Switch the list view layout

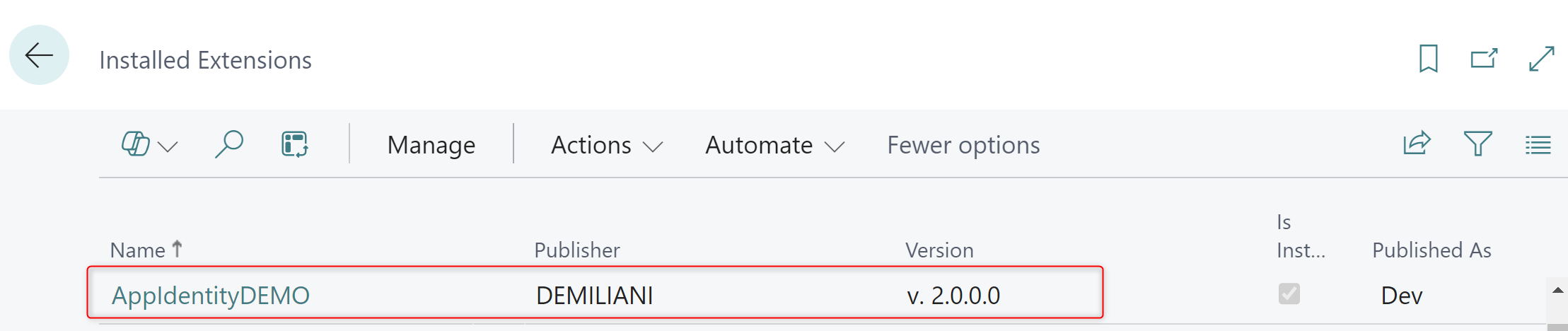click(1538, 145)
